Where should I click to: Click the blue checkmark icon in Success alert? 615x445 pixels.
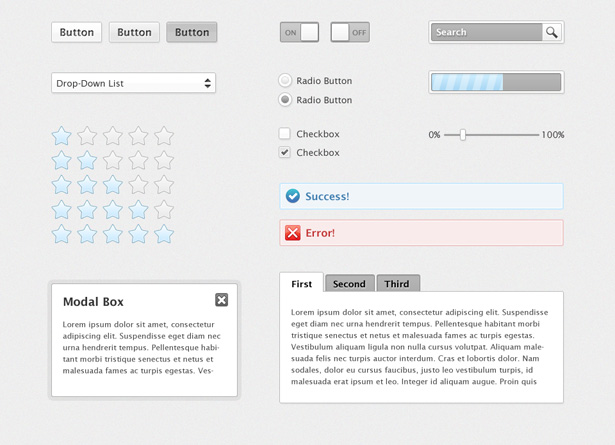click(x=293, y=196)
